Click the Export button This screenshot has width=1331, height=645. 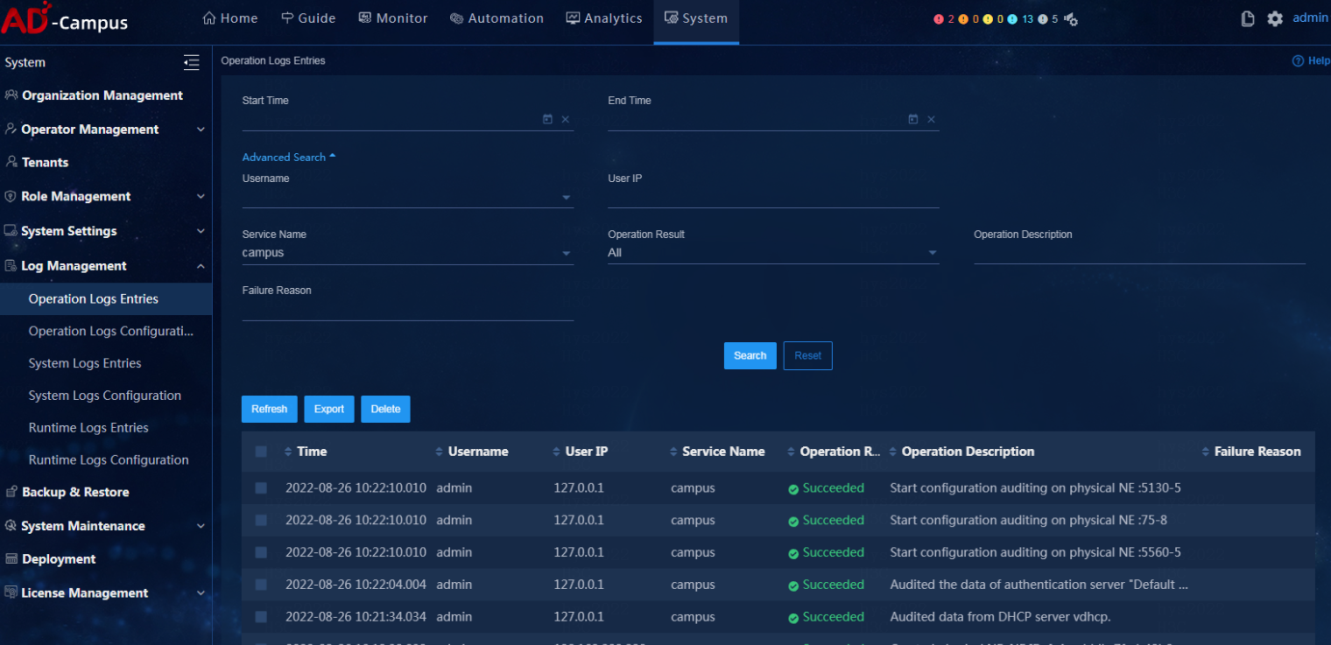329,409
